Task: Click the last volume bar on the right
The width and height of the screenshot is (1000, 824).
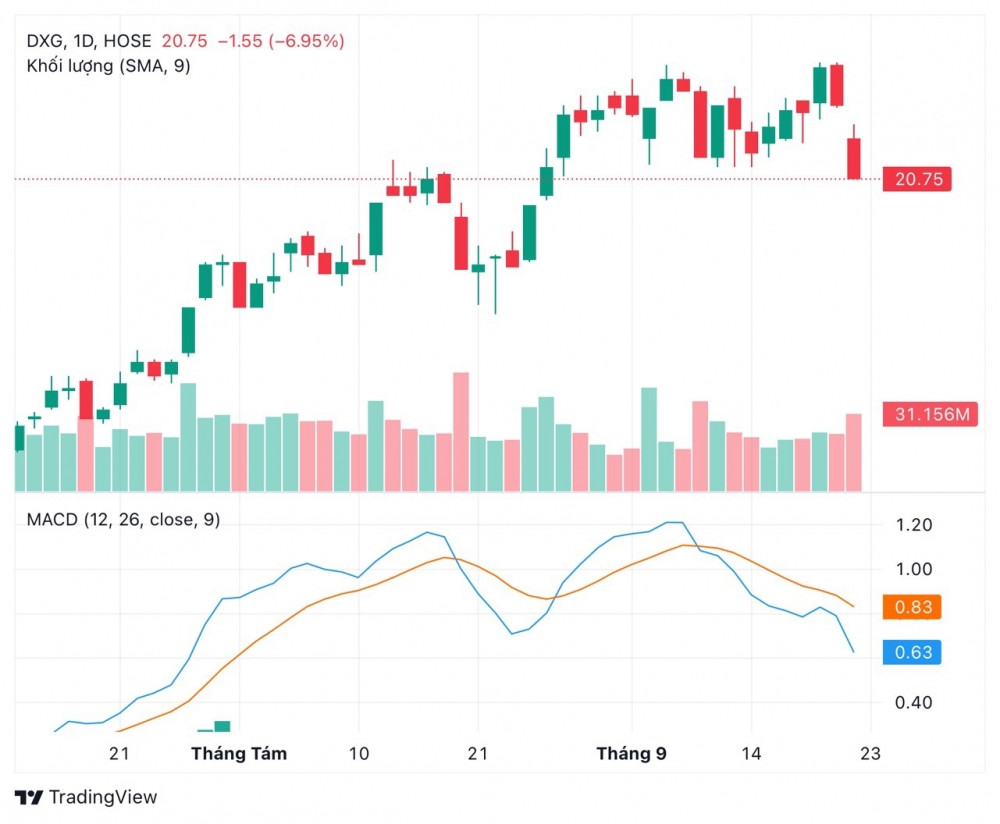Action: (x=854, y=452)
